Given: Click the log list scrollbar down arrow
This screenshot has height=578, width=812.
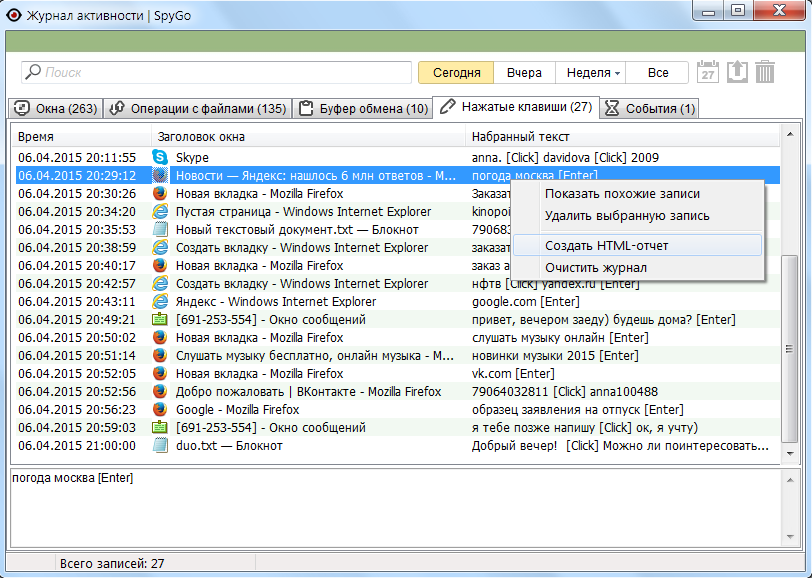Looking at the screenshot, I should 790,454.
